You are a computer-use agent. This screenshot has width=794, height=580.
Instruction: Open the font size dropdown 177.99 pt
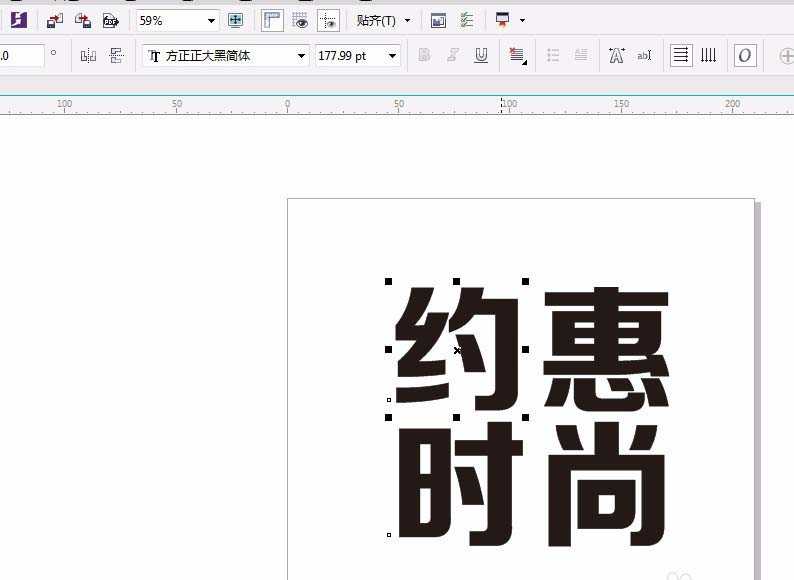[x=392, y=57]
